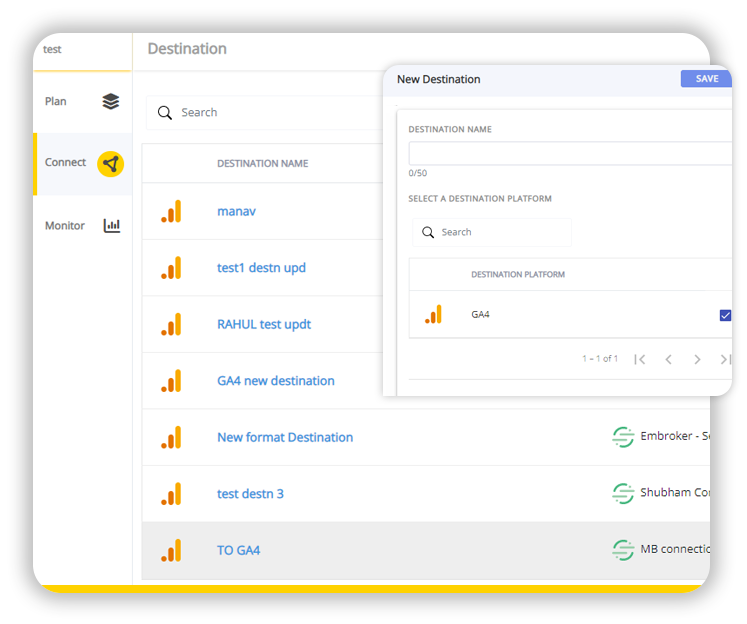
Task: Click the Plan layers stack icon
Action: point(111,101)
